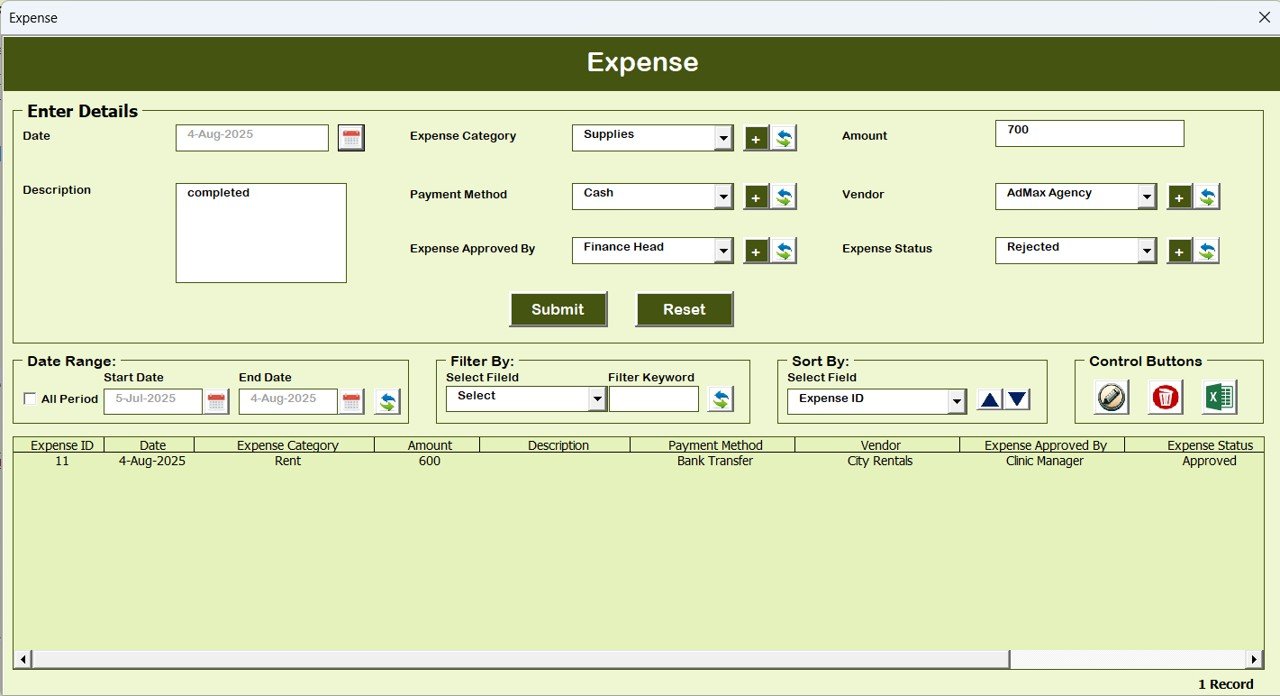Viewport: 1280px width, 696px height.
Task: Click the horizontal scrollbar right arrow
Action: (x=1254, y=659)
